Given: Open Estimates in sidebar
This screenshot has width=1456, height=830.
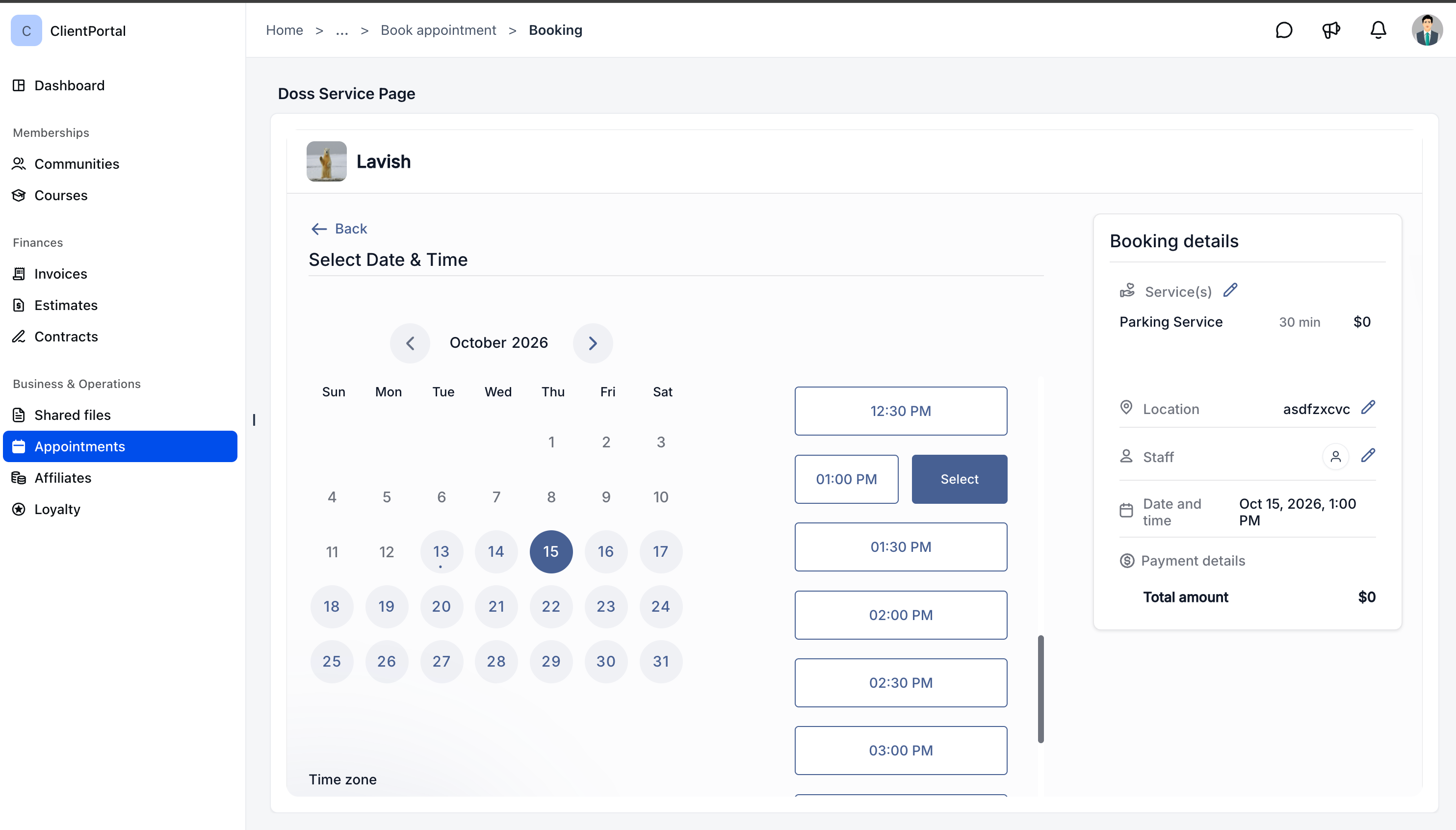Looking at the screenshot, I should 120,306.
